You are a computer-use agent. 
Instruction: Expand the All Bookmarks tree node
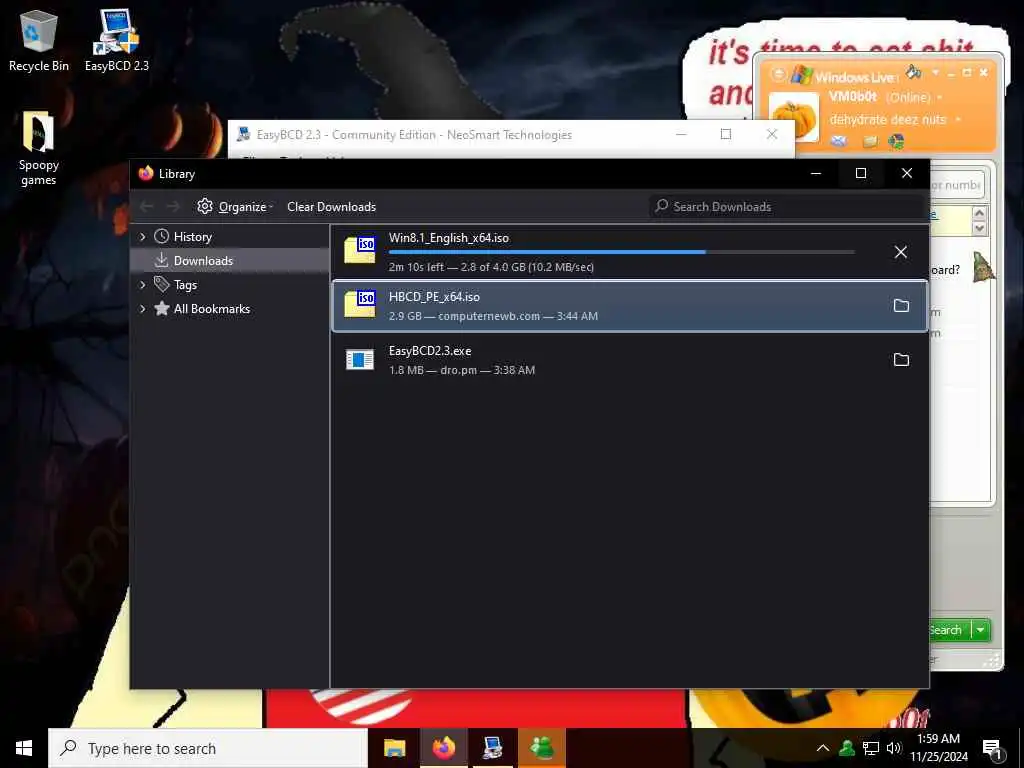[142, 309]
